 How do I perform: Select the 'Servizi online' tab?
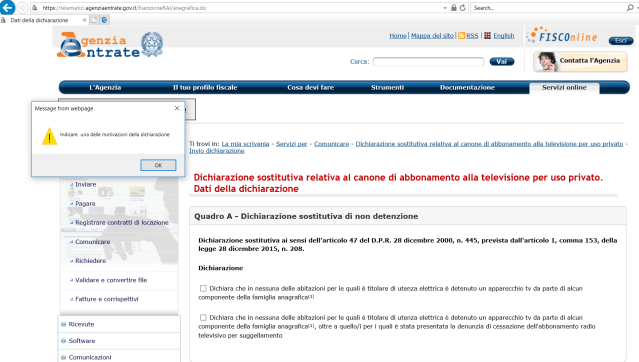point(564,88)
